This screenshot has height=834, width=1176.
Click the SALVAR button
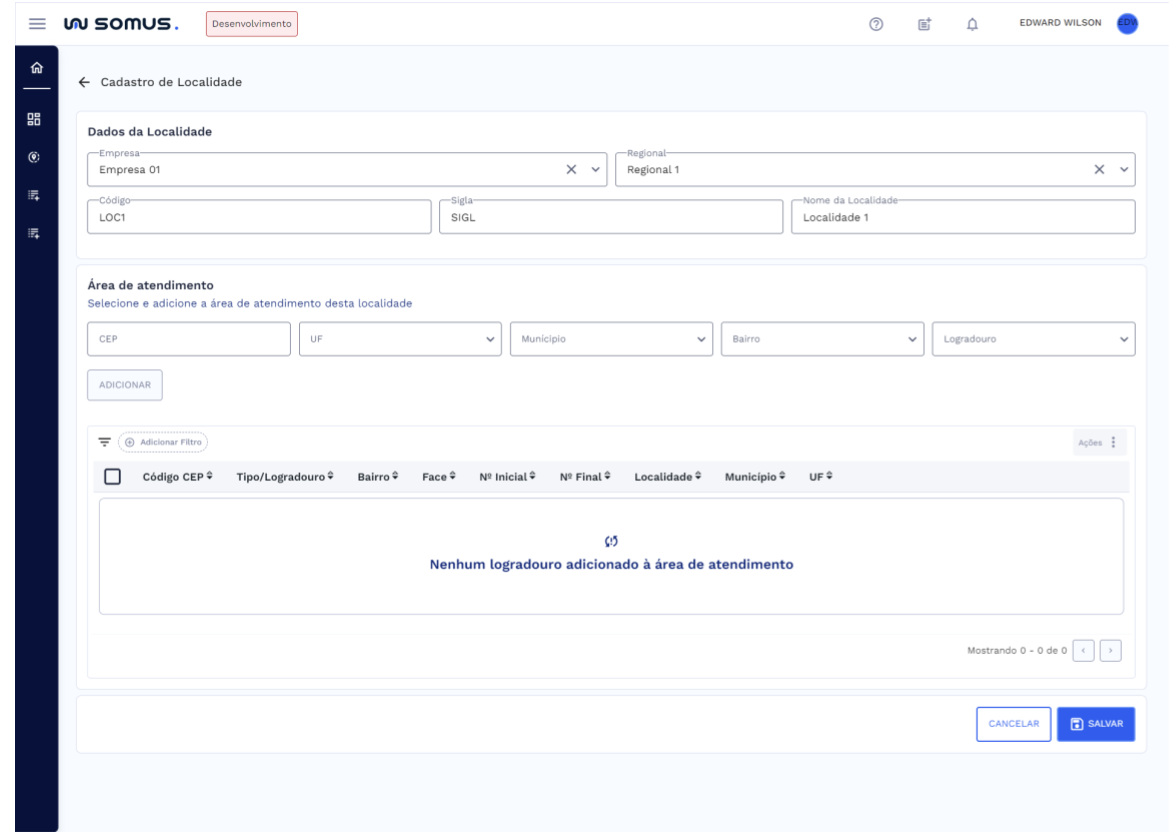tap(1095, 724)
